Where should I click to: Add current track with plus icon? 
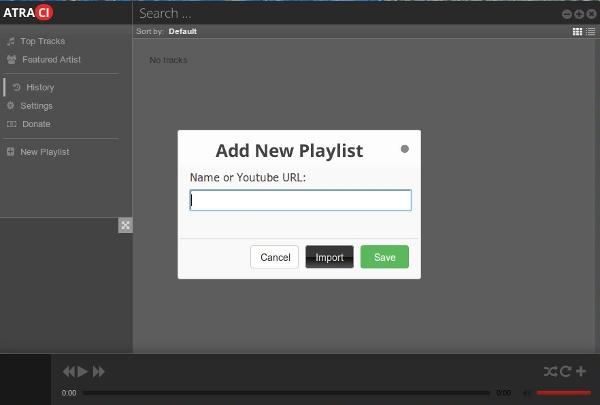581,371
